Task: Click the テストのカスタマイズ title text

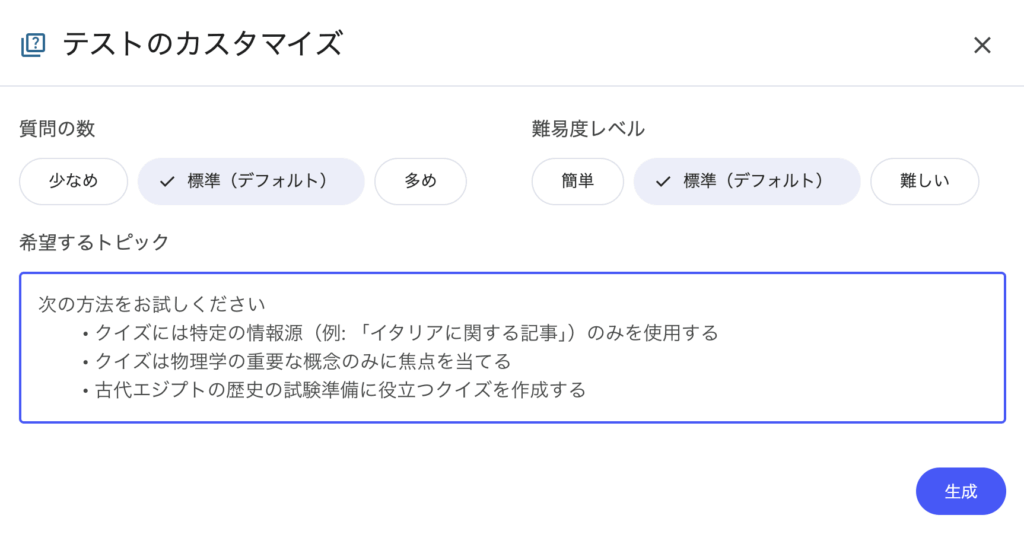Action: [x=203, y=44]
